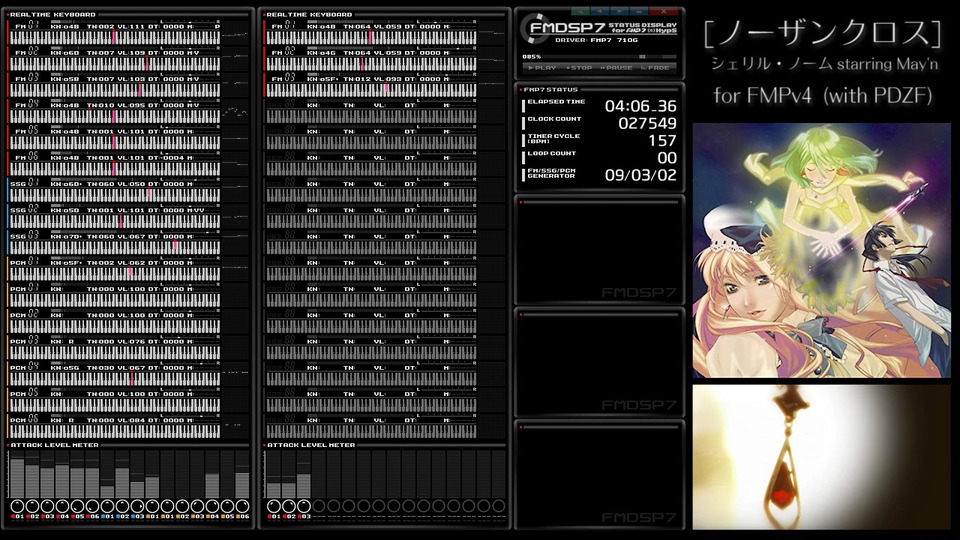The width and height of the screenshot is (960, 540).
Task: Click clock count value 027549
Action: 647,124
